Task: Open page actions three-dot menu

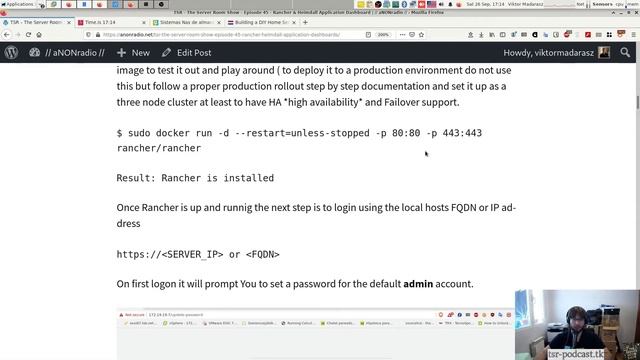Action: click(402, 35)
